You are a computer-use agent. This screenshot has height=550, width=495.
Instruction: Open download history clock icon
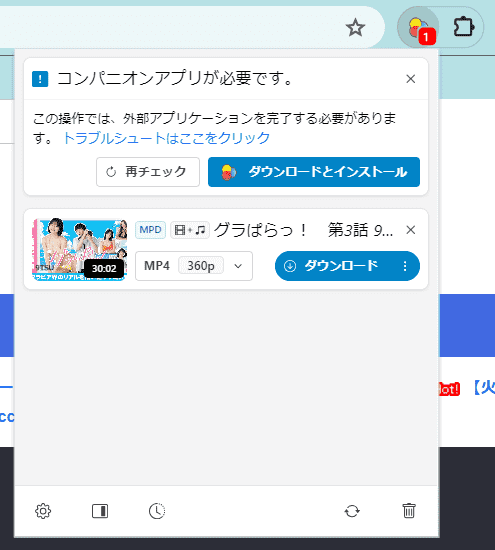[x=157, y=511]
